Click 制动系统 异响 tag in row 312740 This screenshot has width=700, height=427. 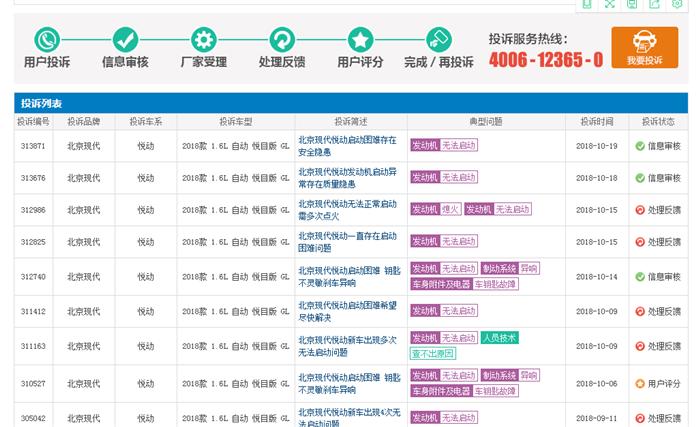(510, 268)
